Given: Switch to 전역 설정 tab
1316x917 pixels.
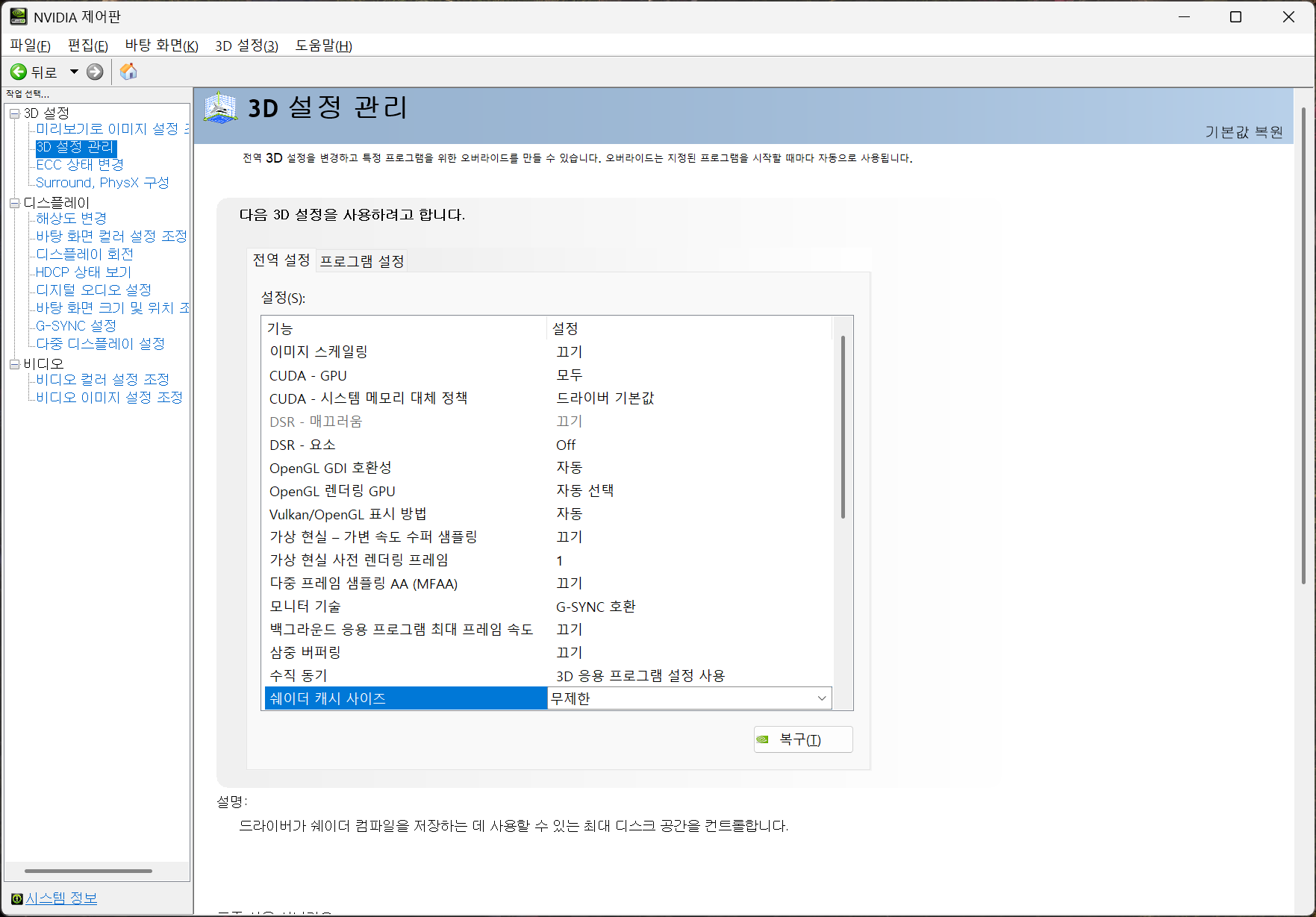Looking at the screenshot, I should [x=281, y=260].
